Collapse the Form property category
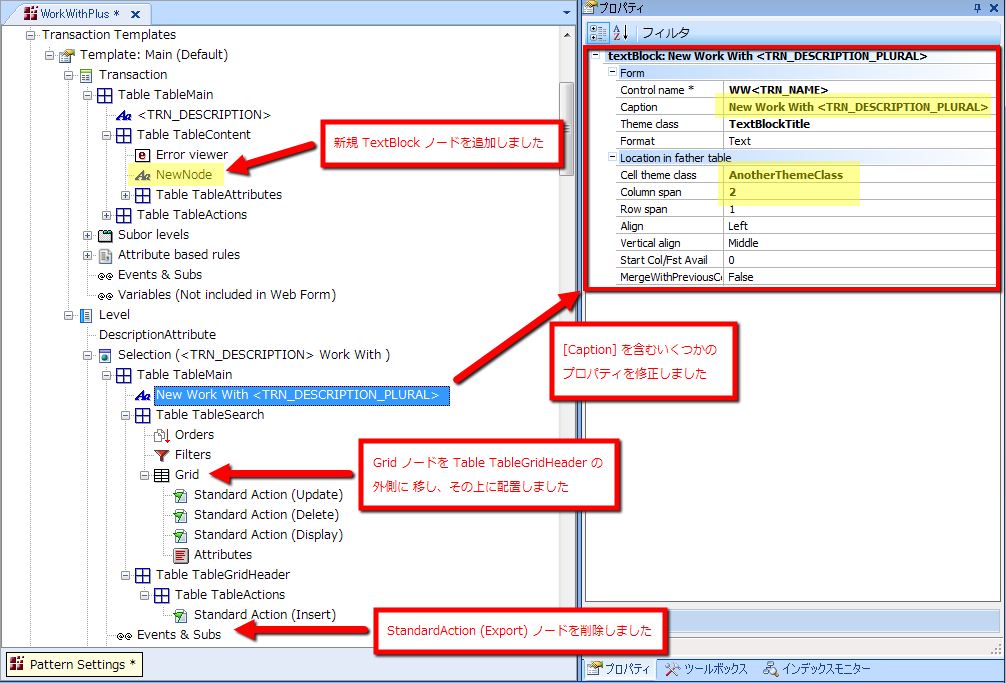This screenshot has width=1006, height=683. (x=612, y=72)
